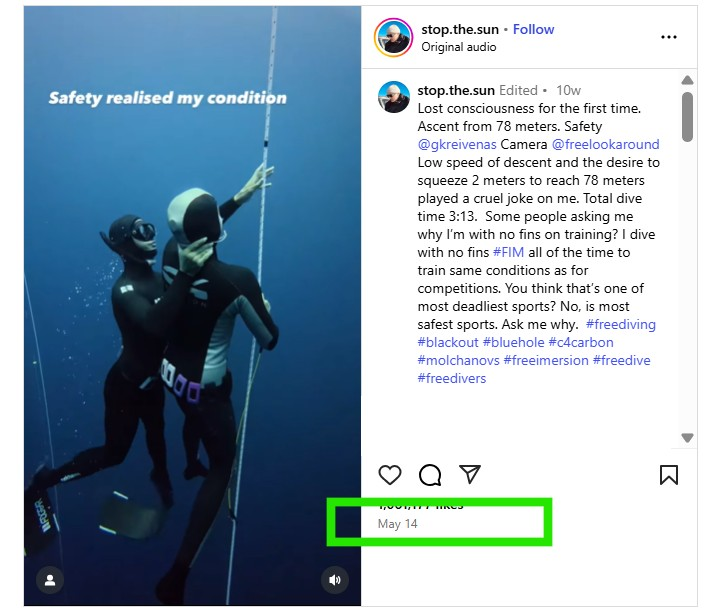Mute the video with speaker icon
728x615 pixels.
click(335, 579)
